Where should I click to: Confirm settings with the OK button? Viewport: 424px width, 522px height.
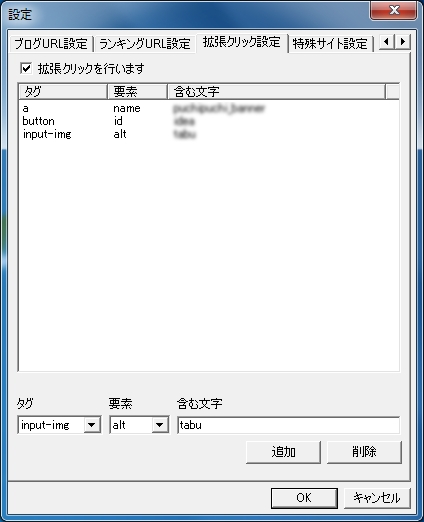pyautogui.click(x=304, y=498)
